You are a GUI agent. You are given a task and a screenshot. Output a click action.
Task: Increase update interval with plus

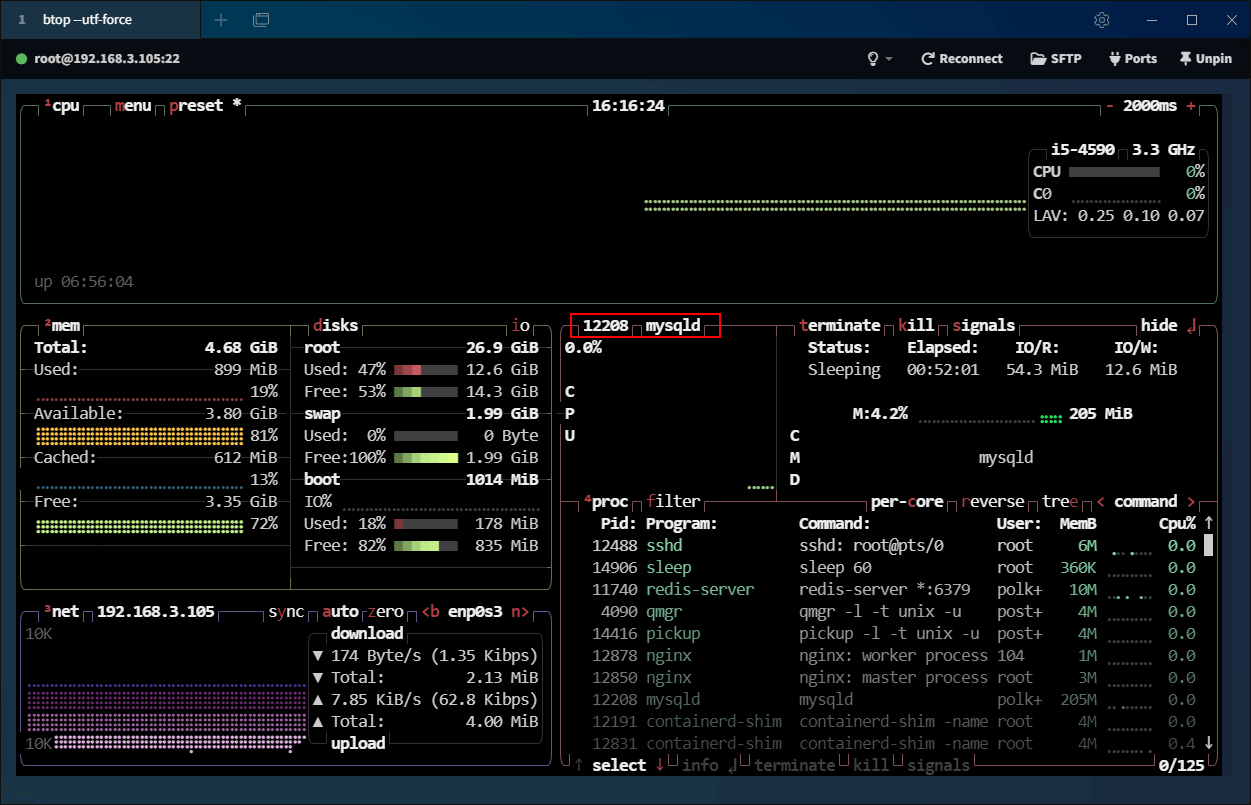(1191, 106)
